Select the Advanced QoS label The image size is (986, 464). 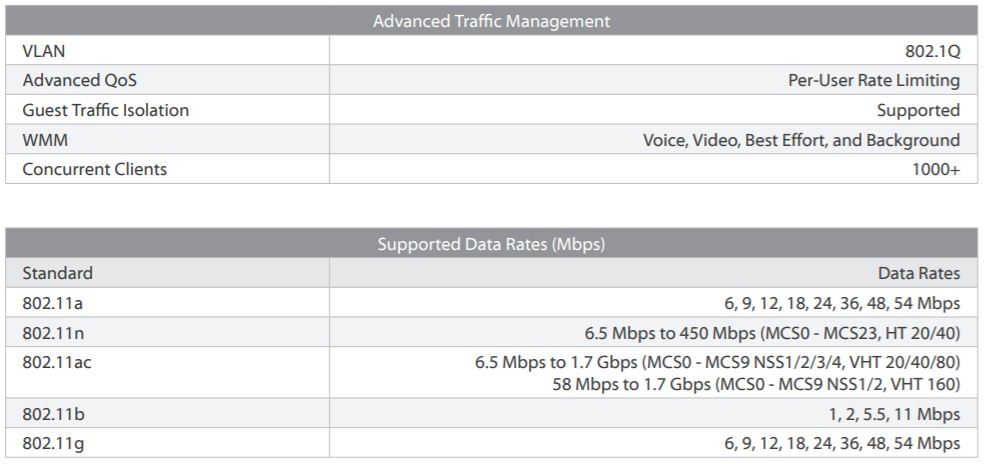pyautogui.click(x=80, y=80)
